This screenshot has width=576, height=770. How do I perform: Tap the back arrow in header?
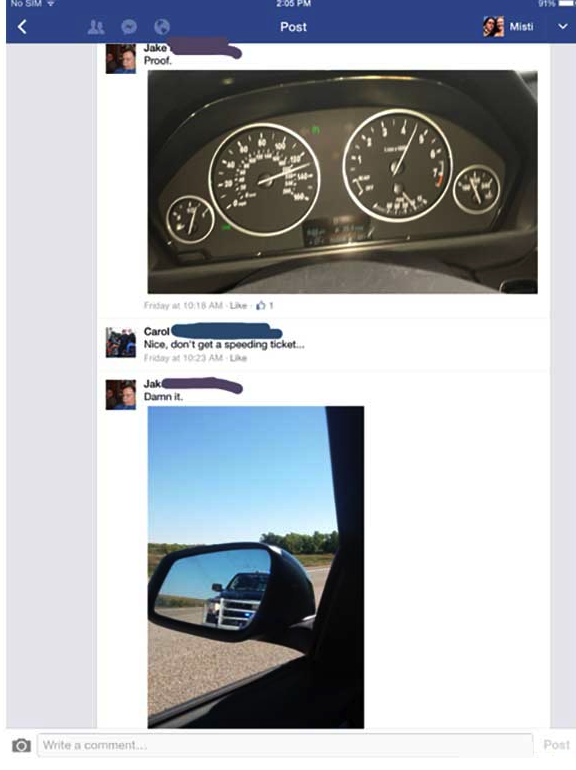coord(22,27)
